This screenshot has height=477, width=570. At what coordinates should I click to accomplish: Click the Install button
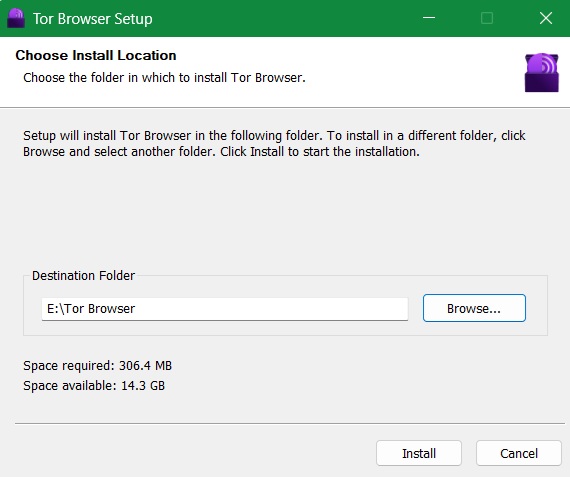(x=419, y=453)
